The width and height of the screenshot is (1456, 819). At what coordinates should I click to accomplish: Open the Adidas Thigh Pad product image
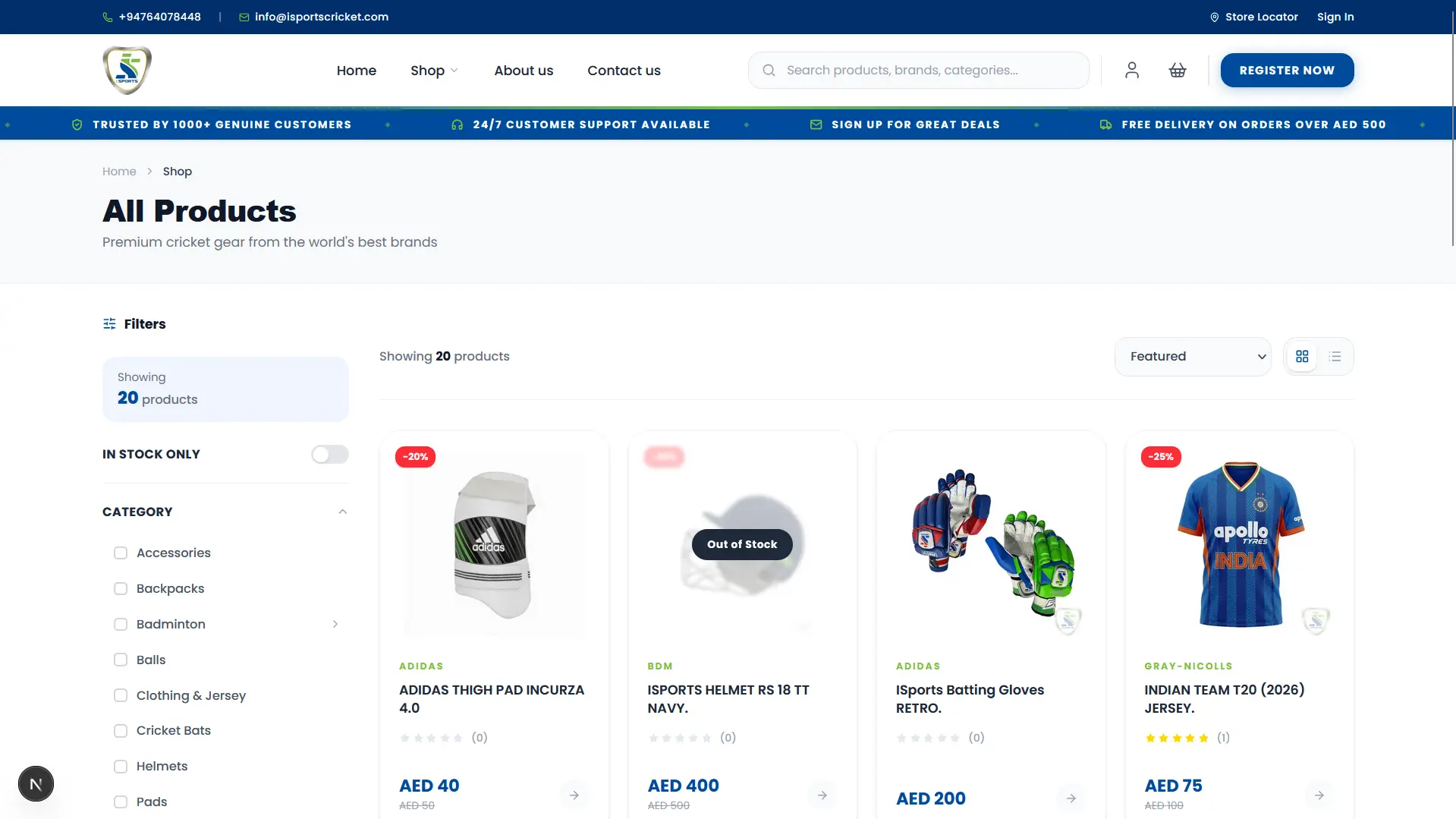click(494, 545)
